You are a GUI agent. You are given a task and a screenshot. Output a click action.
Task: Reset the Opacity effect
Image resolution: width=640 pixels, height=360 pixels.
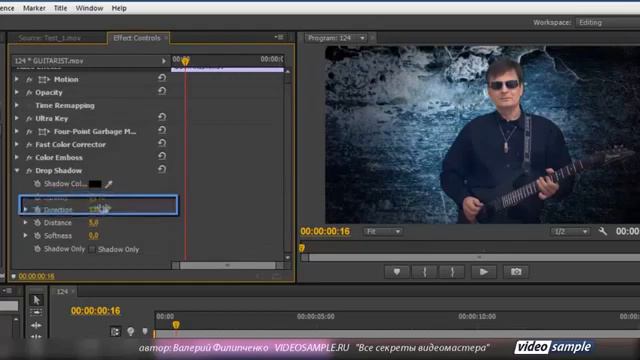[x=162, y=91]
